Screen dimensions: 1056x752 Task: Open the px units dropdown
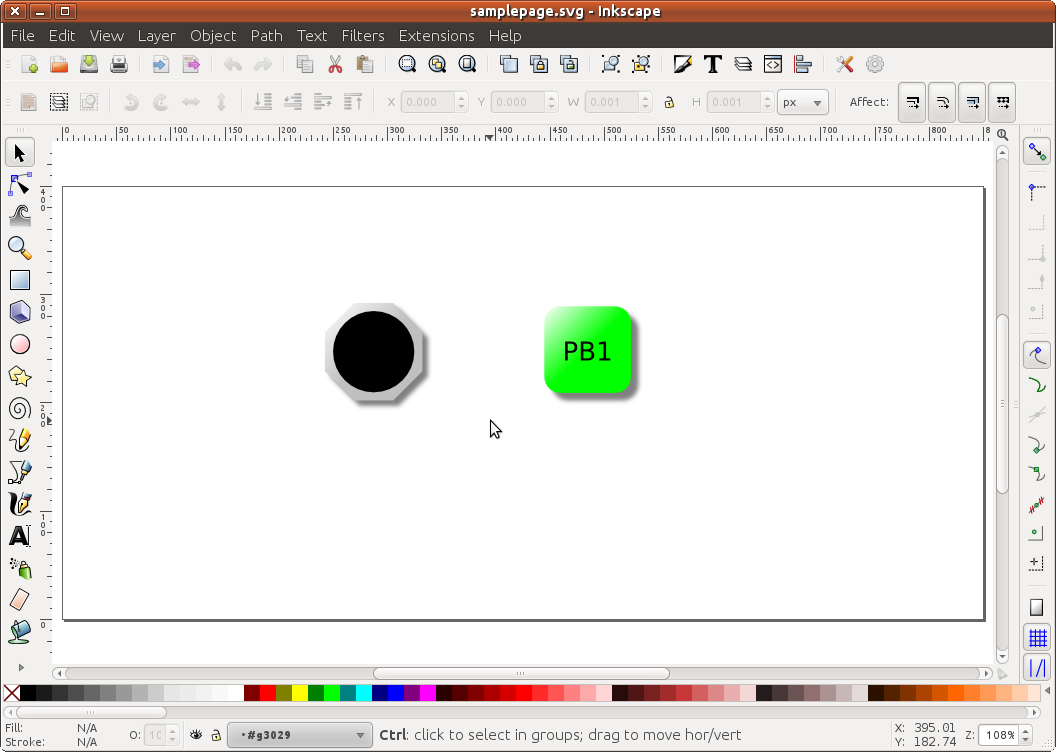[x=802, y=102]
